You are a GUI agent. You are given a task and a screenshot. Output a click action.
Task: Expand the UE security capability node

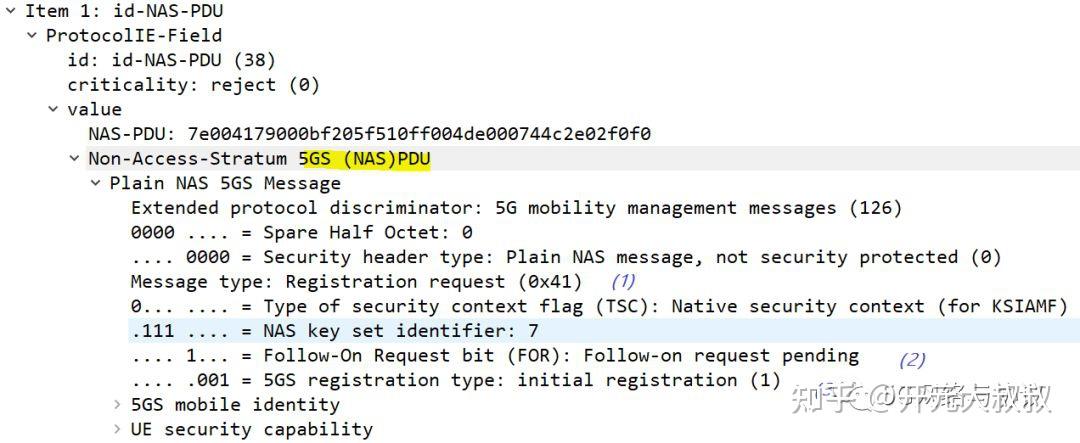pos(117,430)
